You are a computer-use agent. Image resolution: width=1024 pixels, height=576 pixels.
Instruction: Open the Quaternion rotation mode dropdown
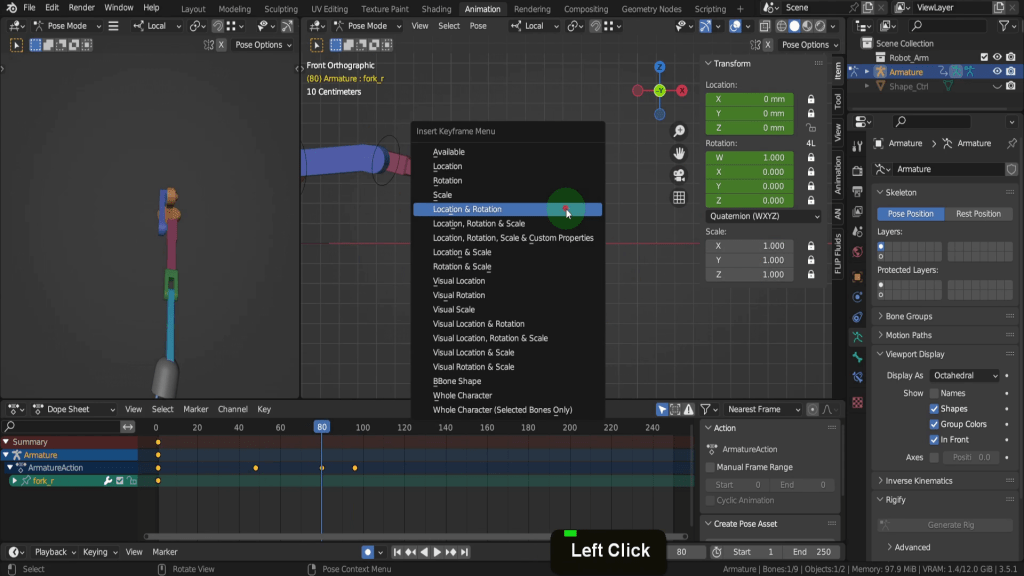[x=764, y=216]
